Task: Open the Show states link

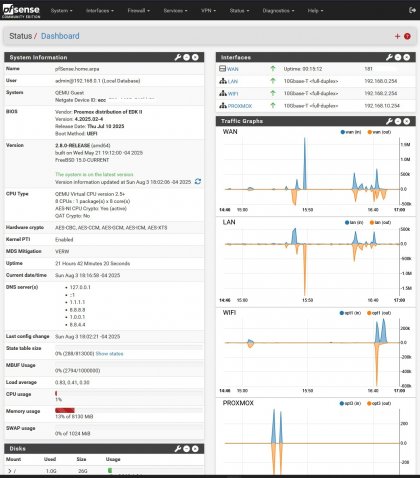Action: (109, 354)
